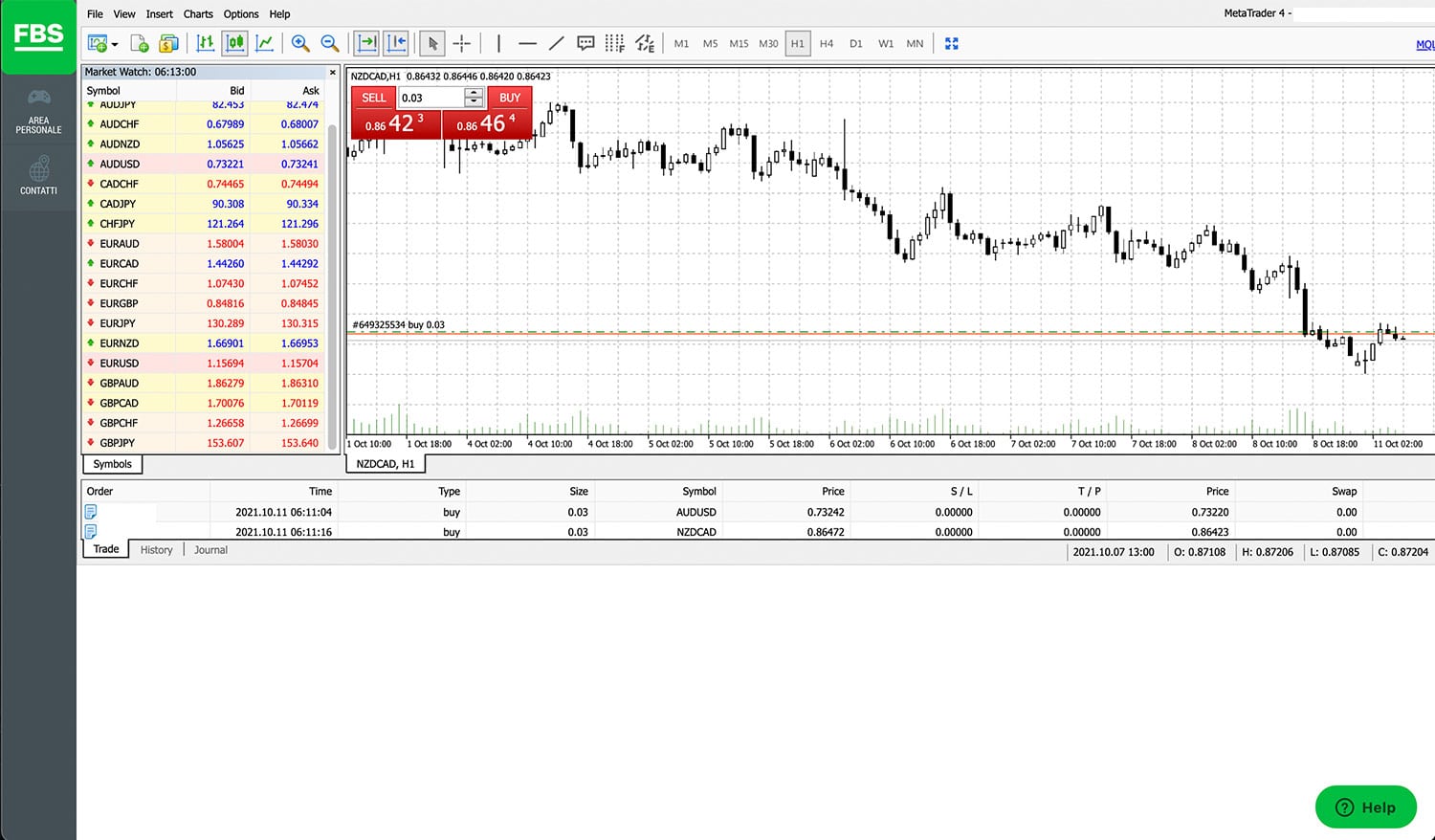Image resolution: width=1435 pixels, height=840 pixels.
Task: Set timeframe to M5
Action: (x=710, y=44)
